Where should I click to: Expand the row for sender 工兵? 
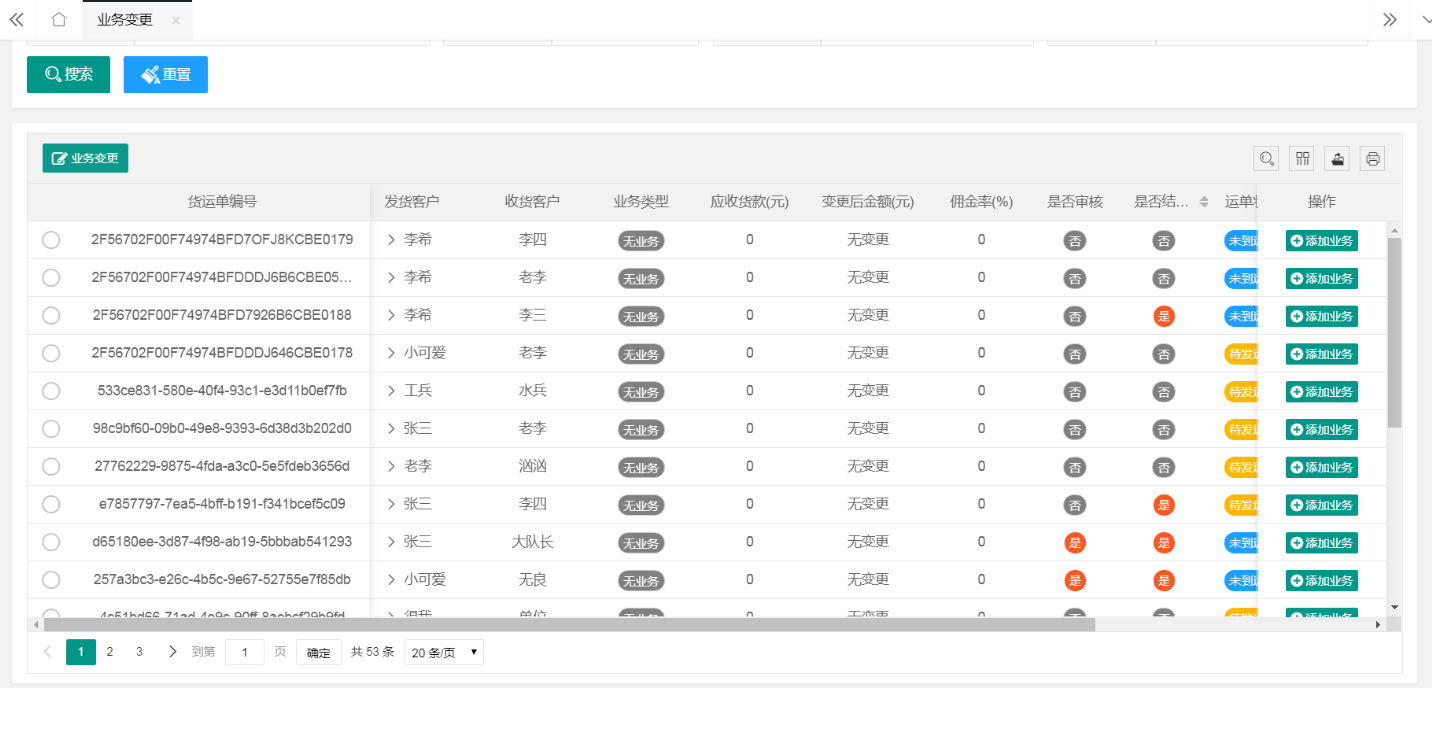point(392,391)
